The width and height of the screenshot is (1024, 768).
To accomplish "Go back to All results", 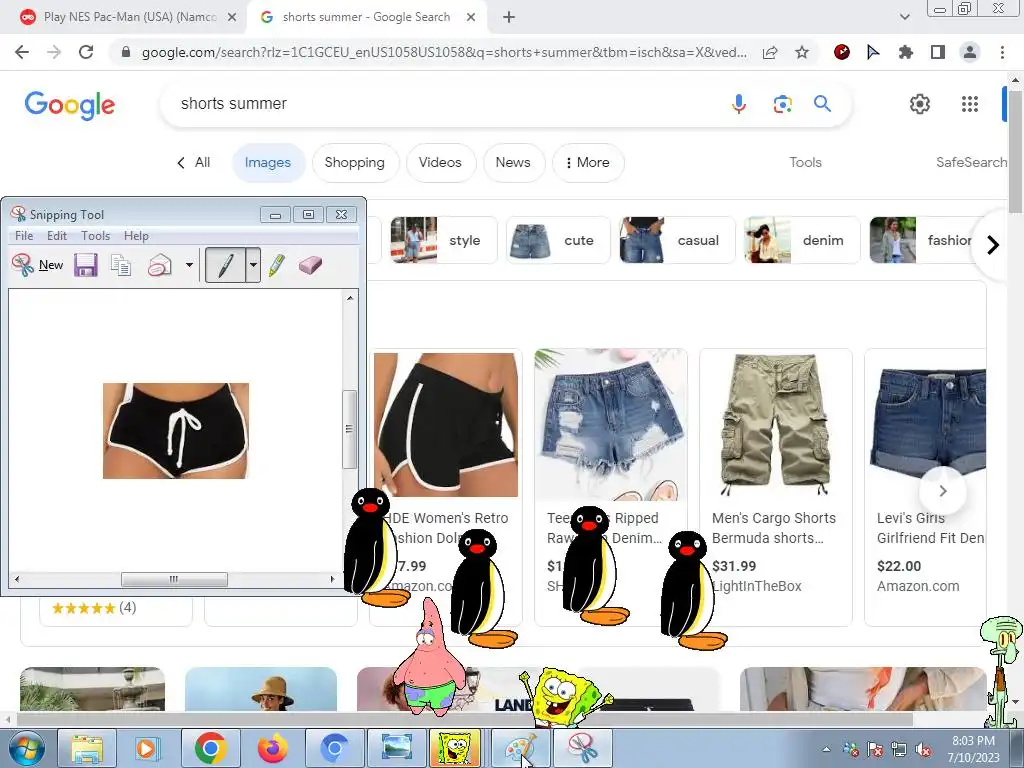I will coord(193,163).
